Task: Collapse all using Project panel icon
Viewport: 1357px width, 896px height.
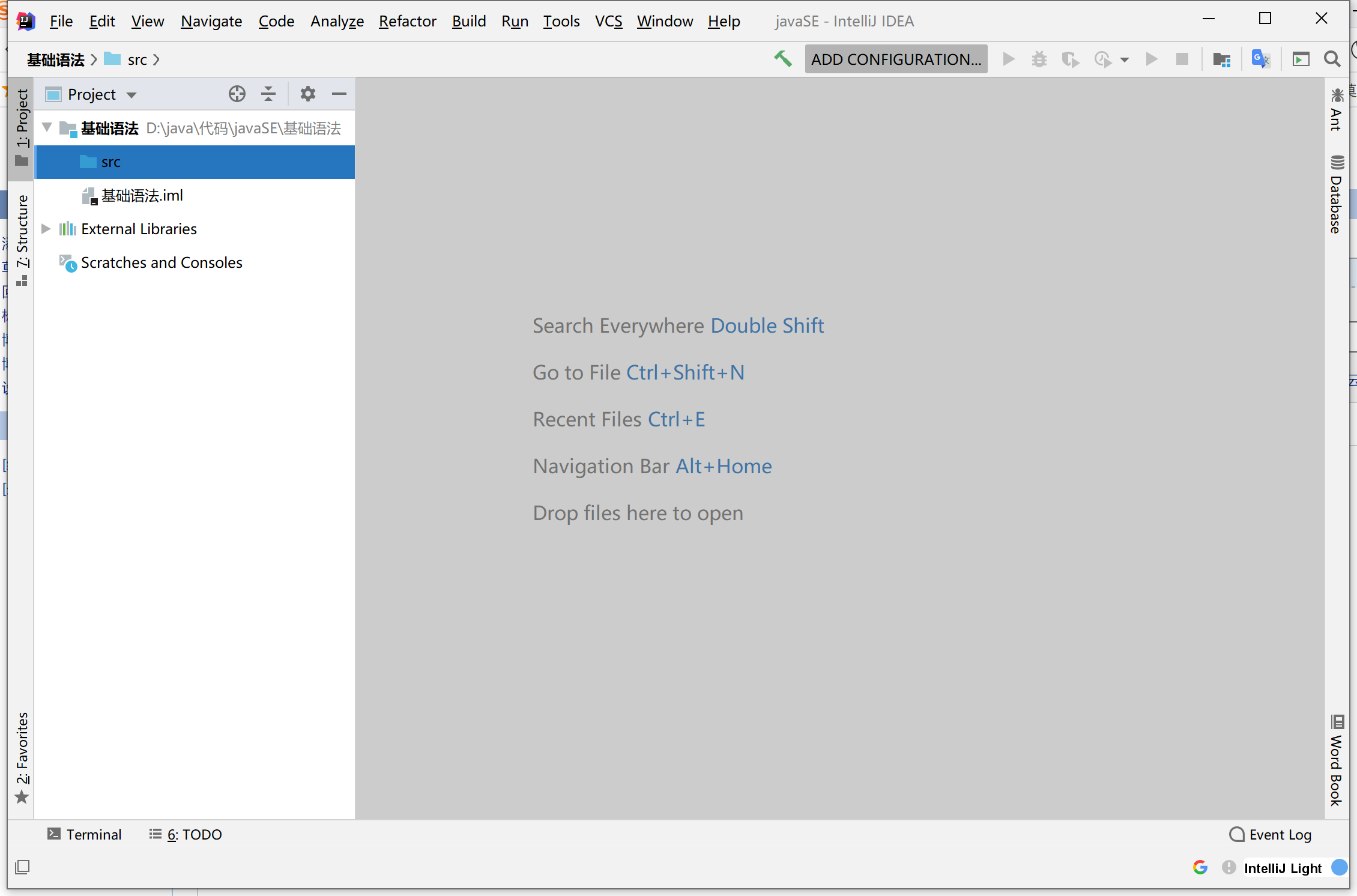Action: (x=268, y=94)
